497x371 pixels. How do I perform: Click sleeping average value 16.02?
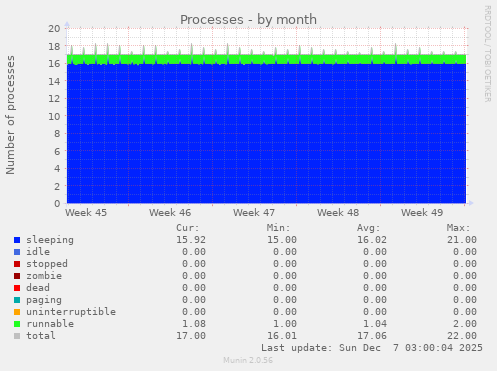coord(372,240)
